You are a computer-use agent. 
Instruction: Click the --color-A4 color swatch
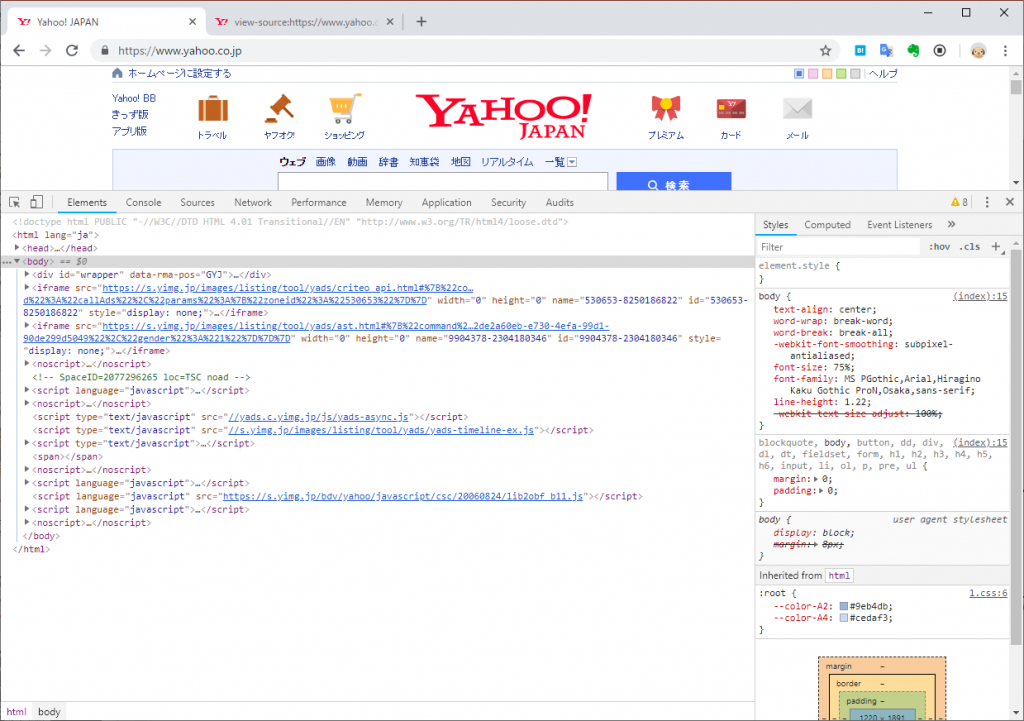tap(844, 618)
